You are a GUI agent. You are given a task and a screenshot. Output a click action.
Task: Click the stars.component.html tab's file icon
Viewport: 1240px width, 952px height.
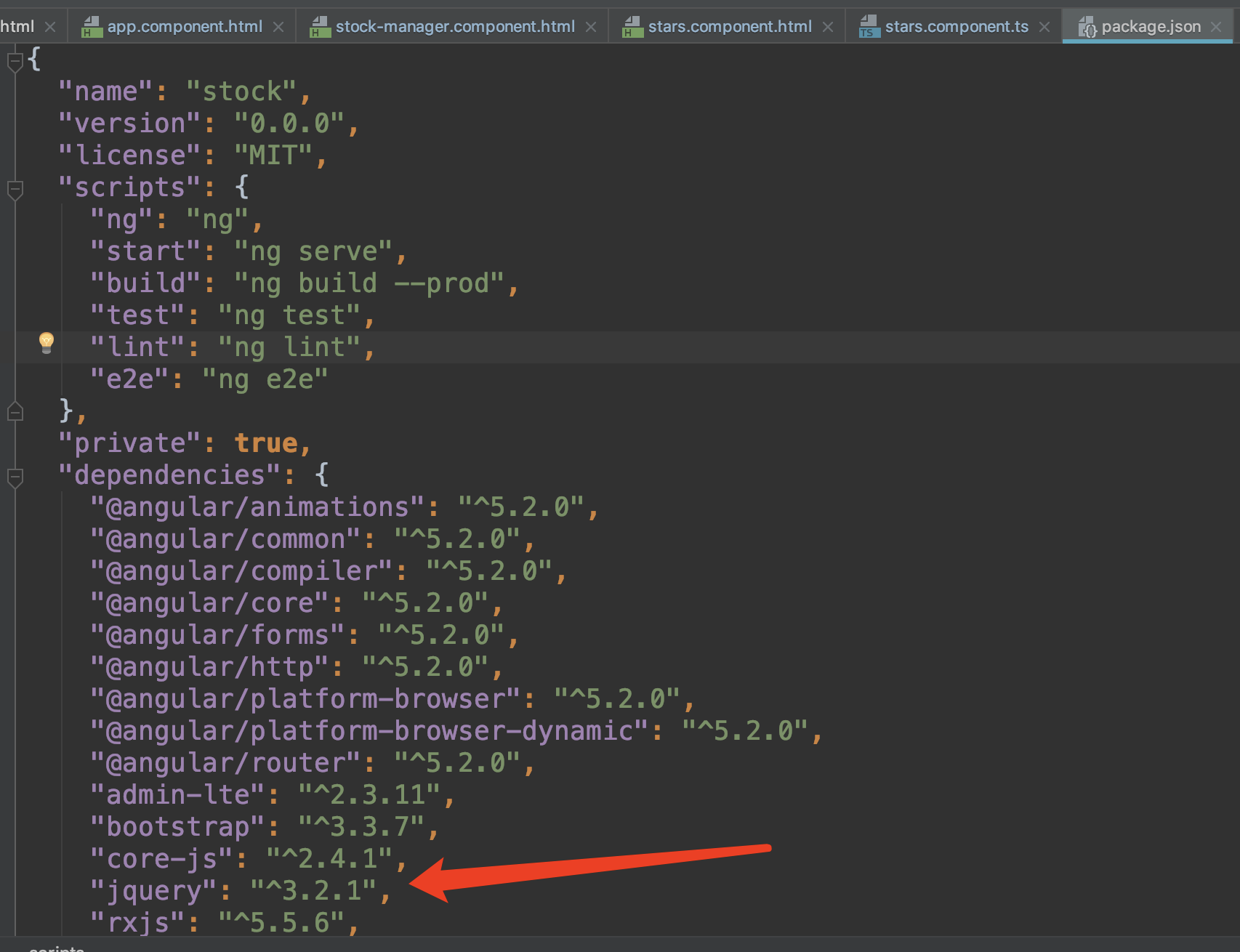click(x=632, y=27)
